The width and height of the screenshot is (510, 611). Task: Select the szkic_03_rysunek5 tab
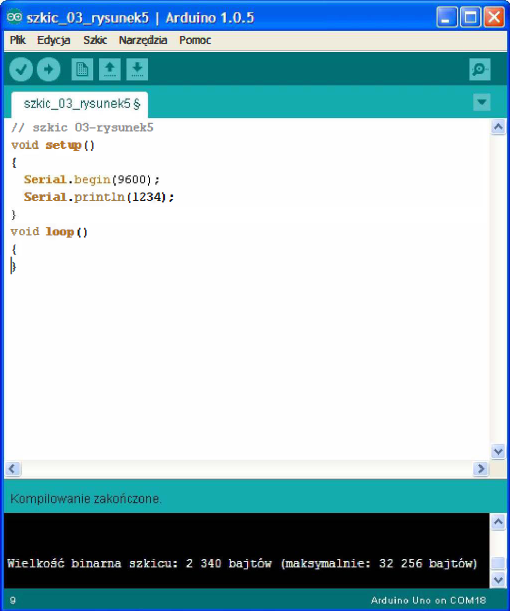(x=80, y=104)
